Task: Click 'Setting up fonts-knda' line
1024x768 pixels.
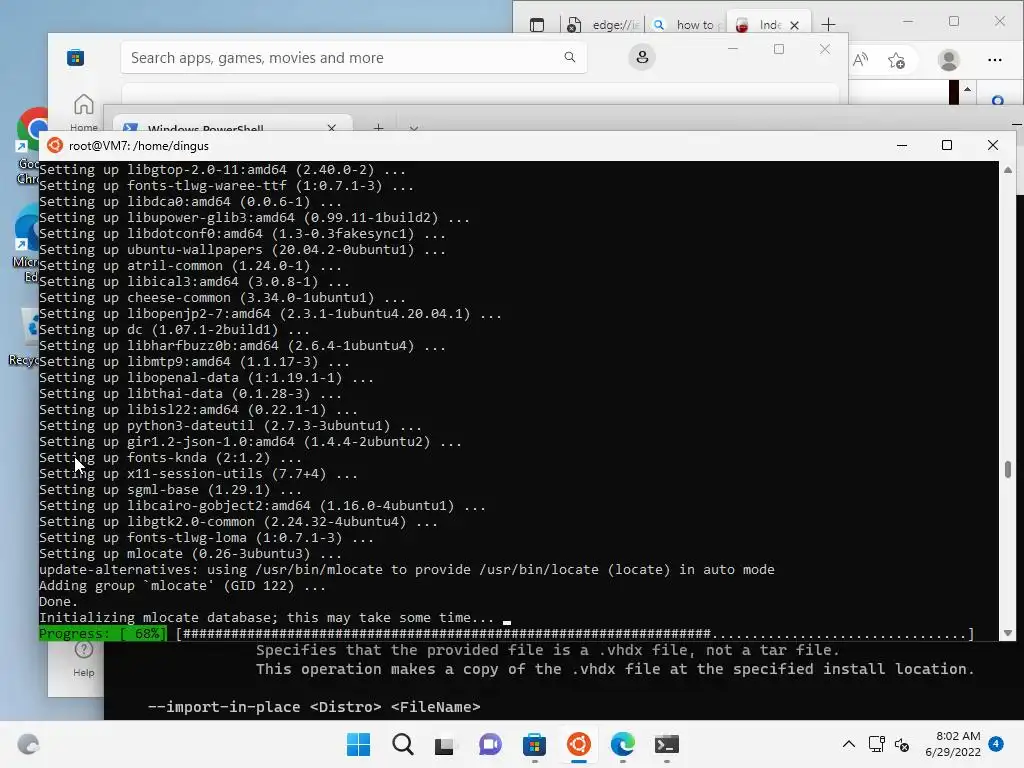Action: [170, 457]
